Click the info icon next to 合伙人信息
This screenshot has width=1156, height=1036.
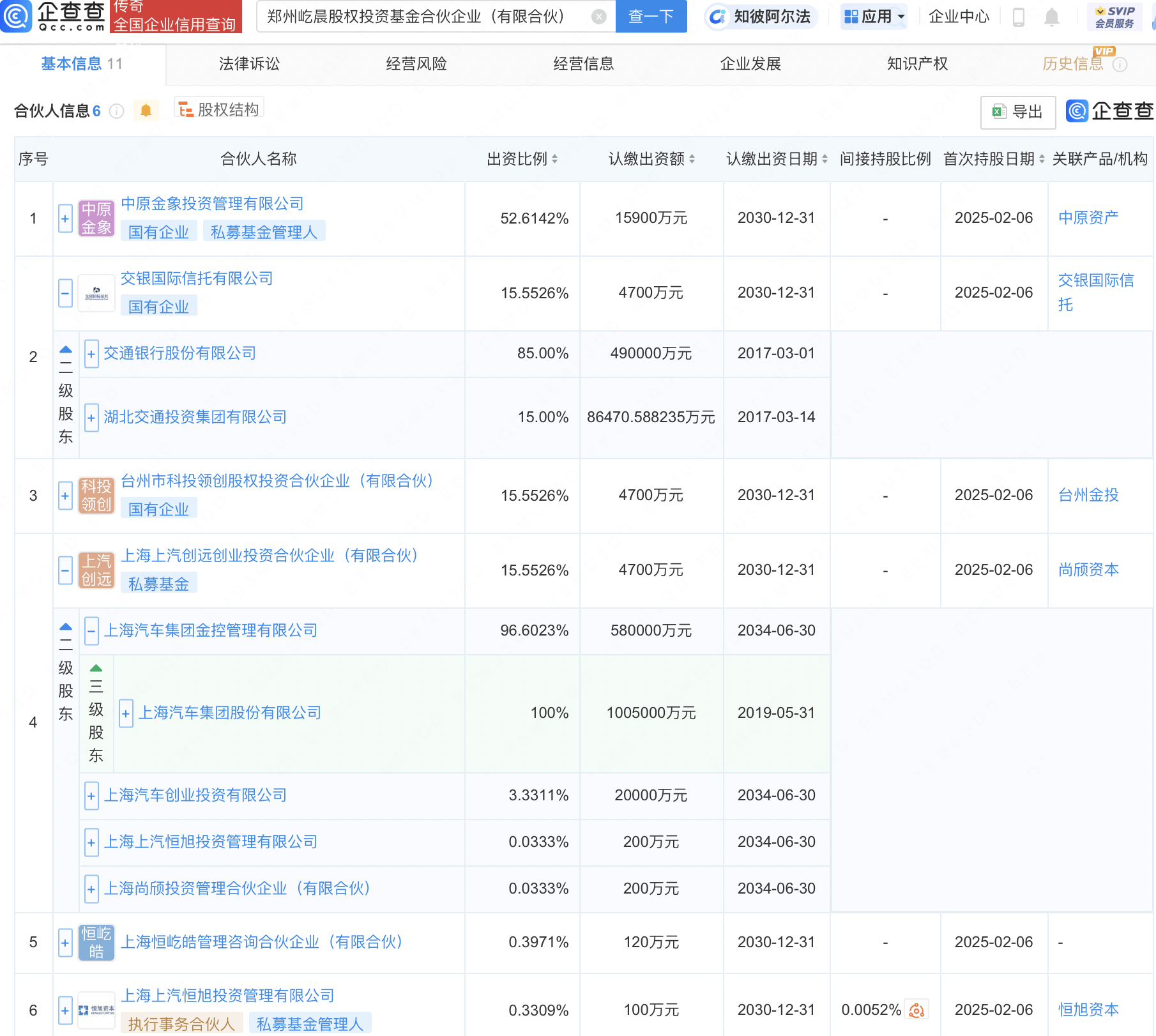point(116,111)
